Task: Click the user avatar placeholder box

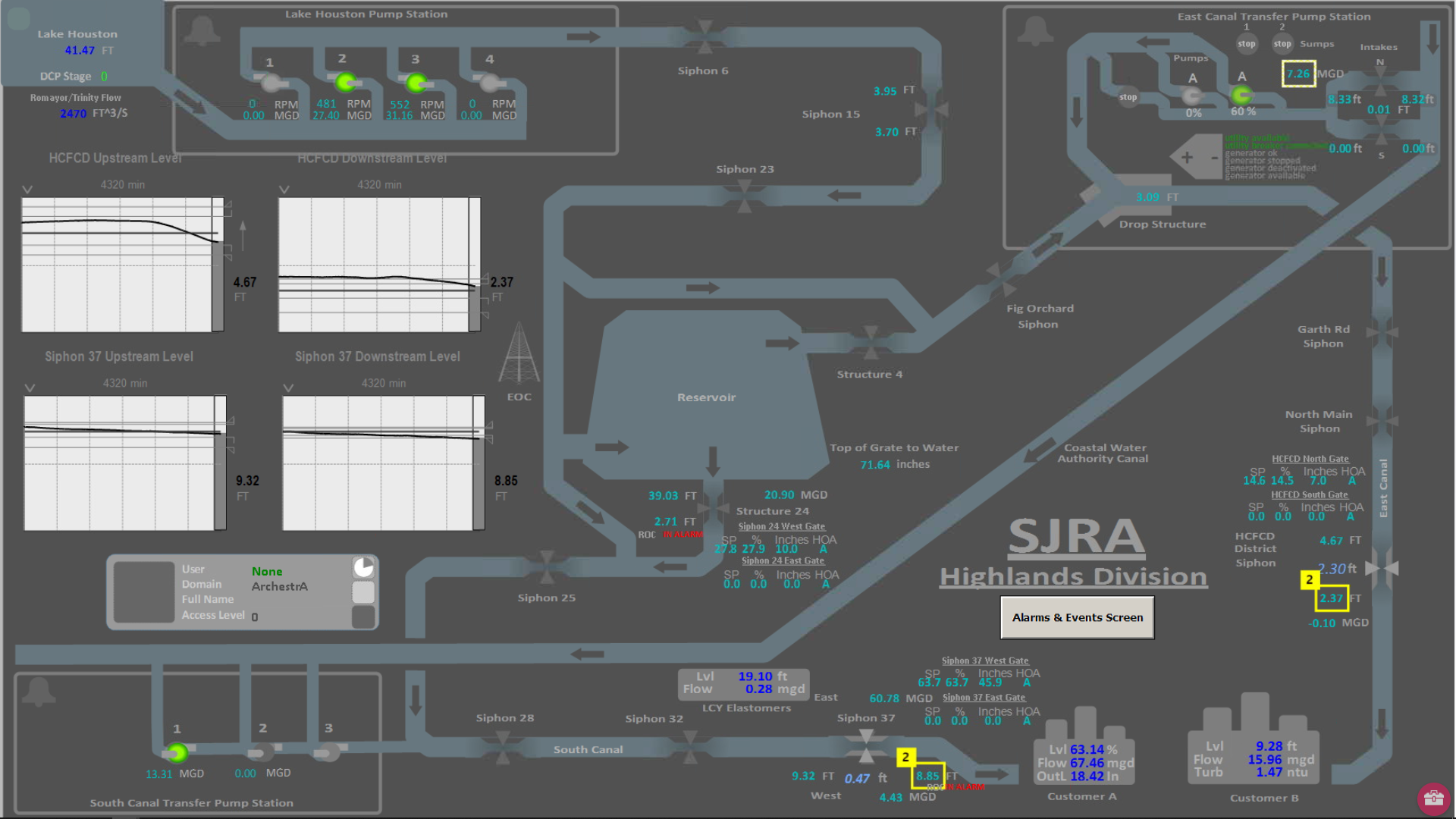Action: coord(144,591)
